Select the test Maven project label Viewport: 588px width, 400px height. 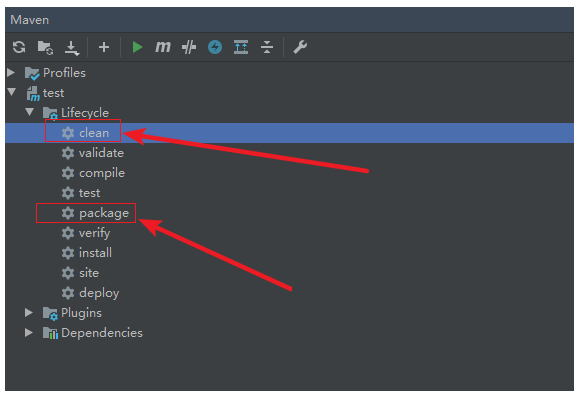pos(53,93)
